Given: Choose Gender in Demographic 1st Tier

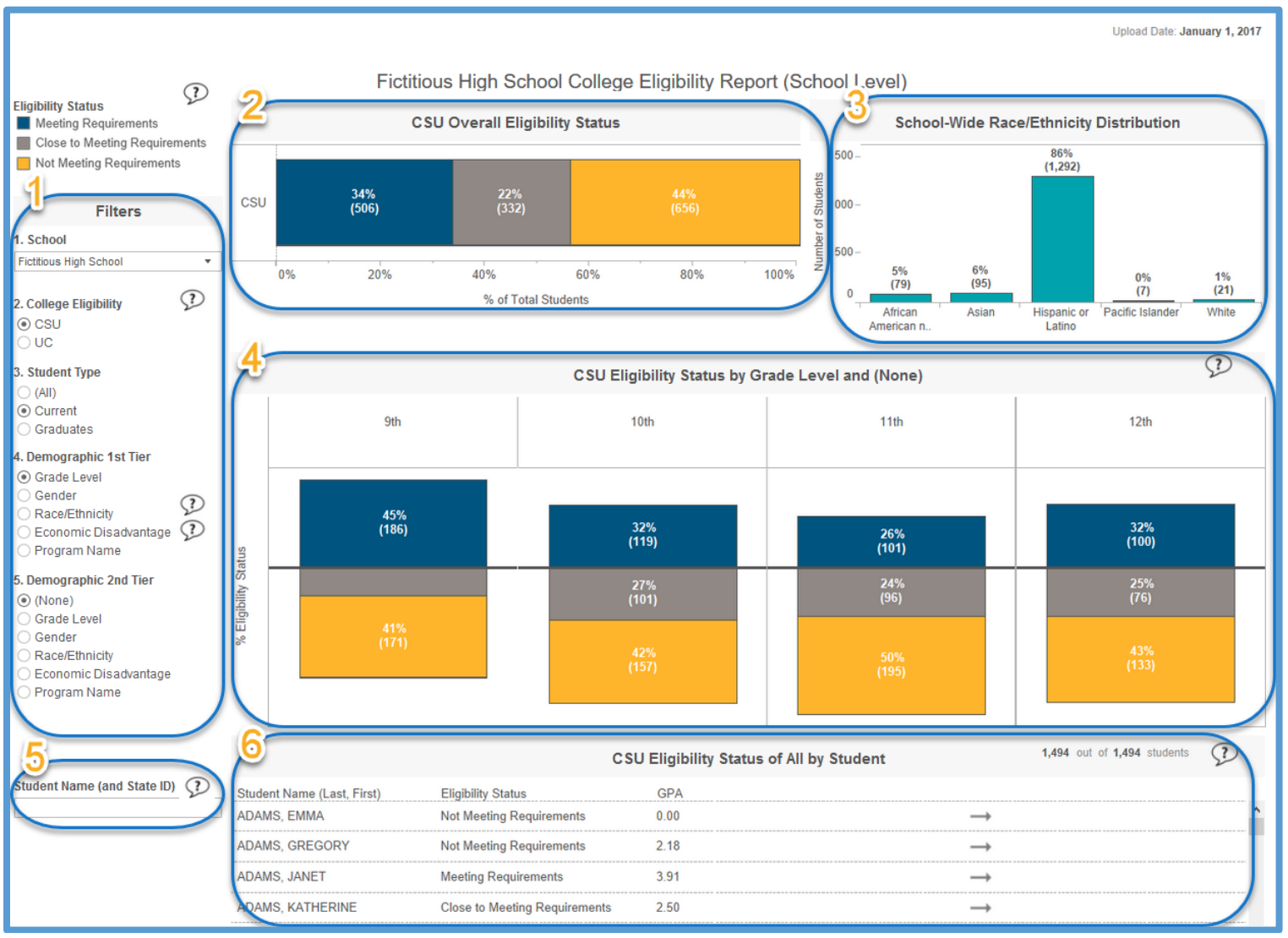Looking at the screenshot, I should [x=24, y=496].
